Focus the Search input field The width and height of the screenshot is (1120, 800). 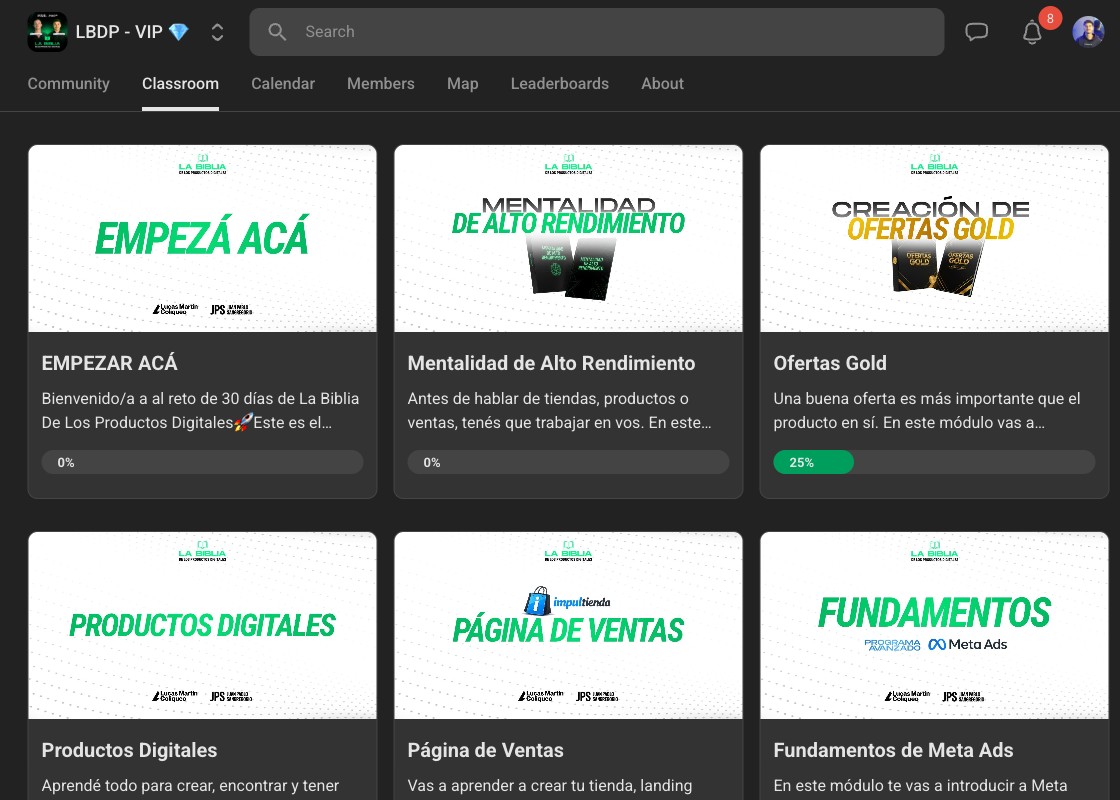tap(596, 31)
